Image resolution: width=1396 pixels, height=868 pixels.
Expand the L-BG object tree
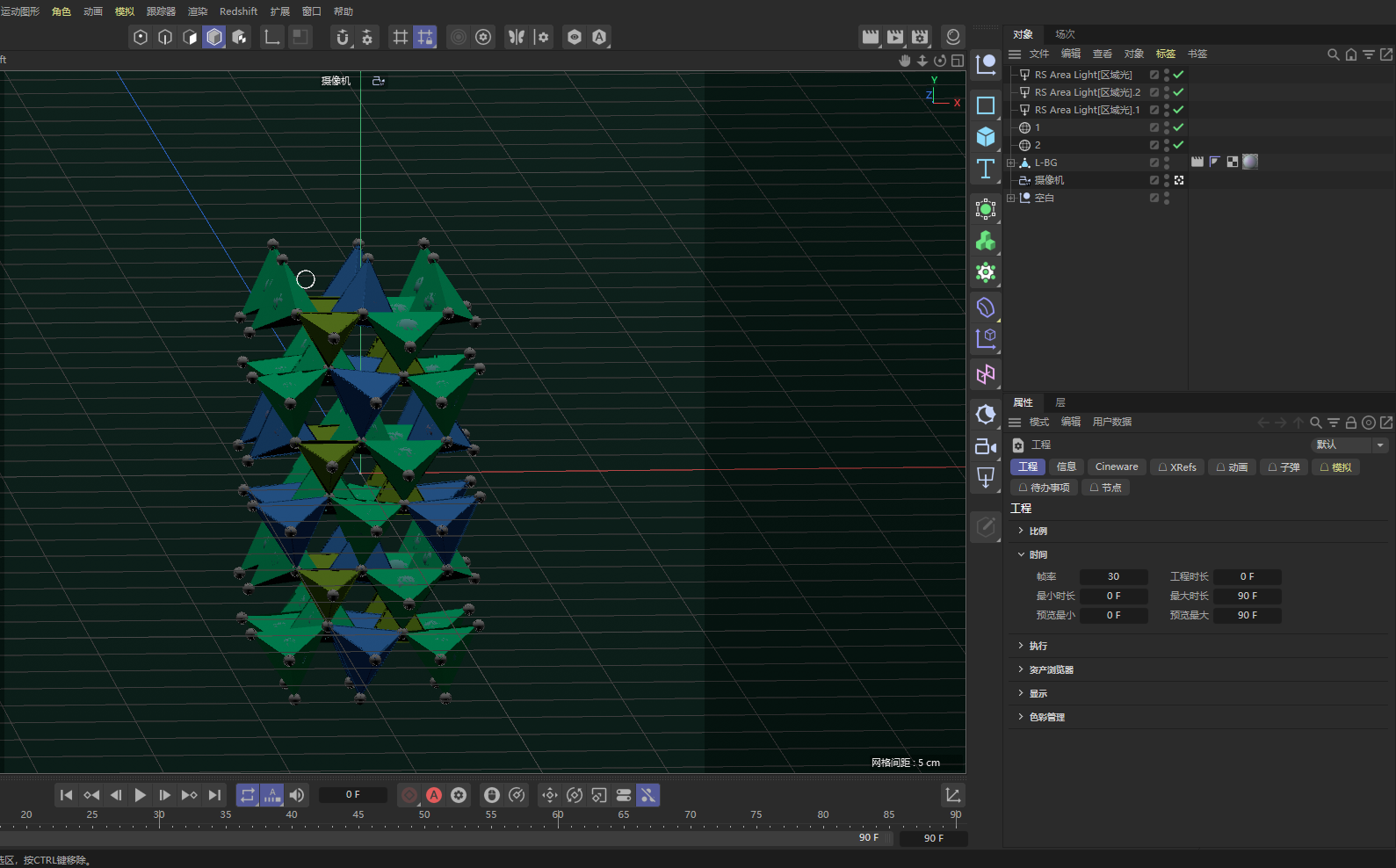(x=1010, y=163)
